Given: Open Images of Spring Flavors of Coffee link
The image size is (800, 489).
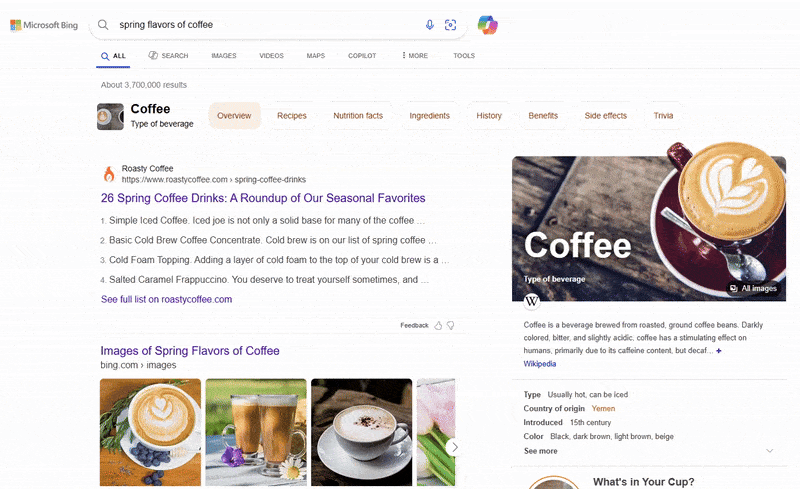Looking at the screenshot, I should coord(190,351).
